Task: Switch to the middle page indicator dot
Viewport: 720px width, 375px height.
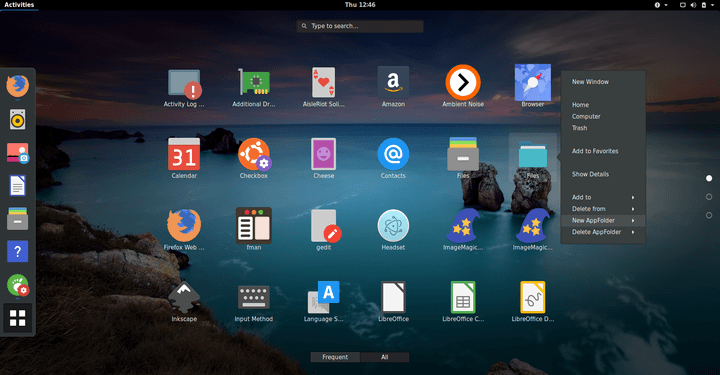Action: (709, 196)
